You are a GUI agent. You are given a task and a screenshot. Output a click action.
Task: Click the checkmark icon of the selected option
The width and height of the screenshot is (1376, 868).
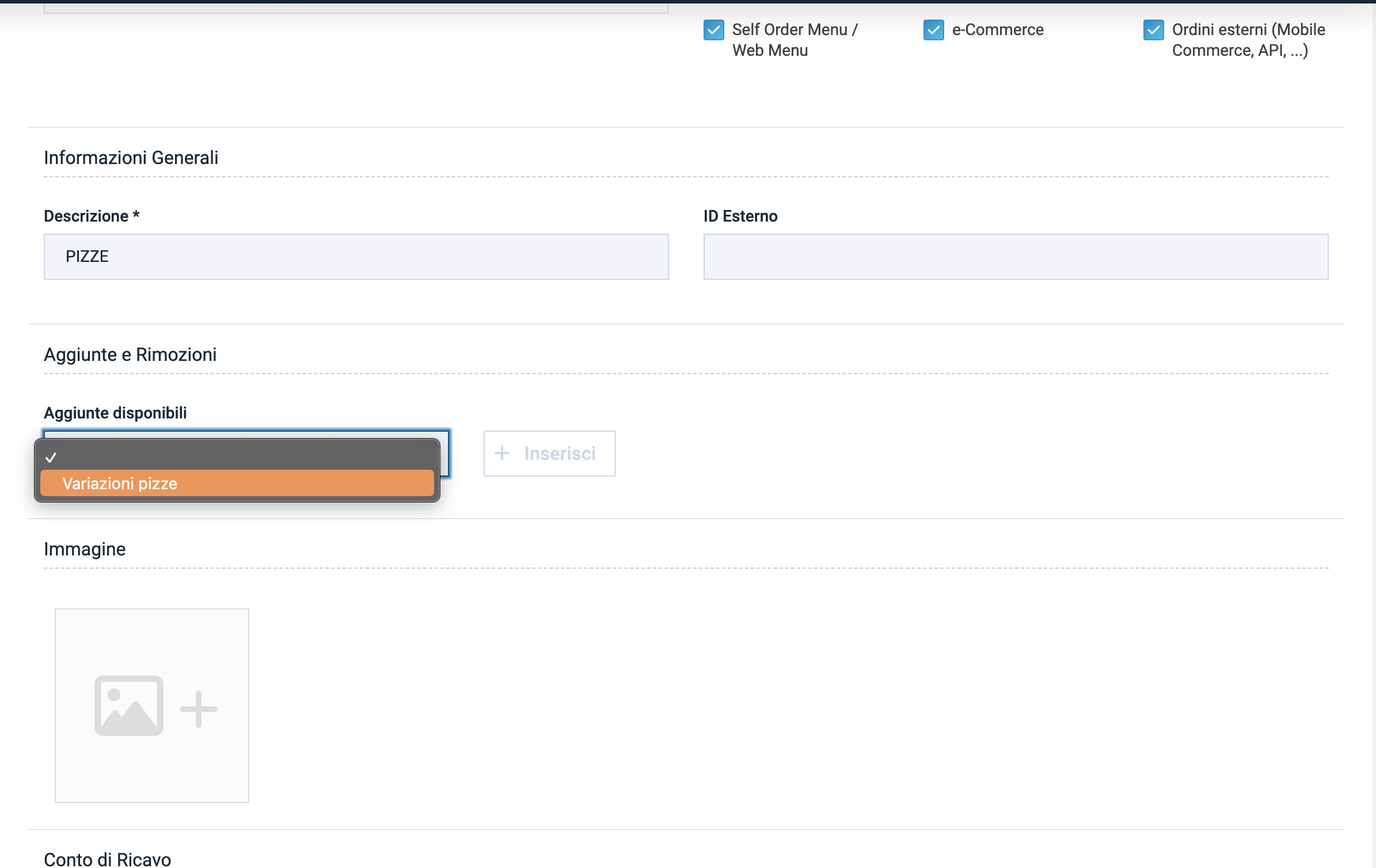click(x=51, y=458)
